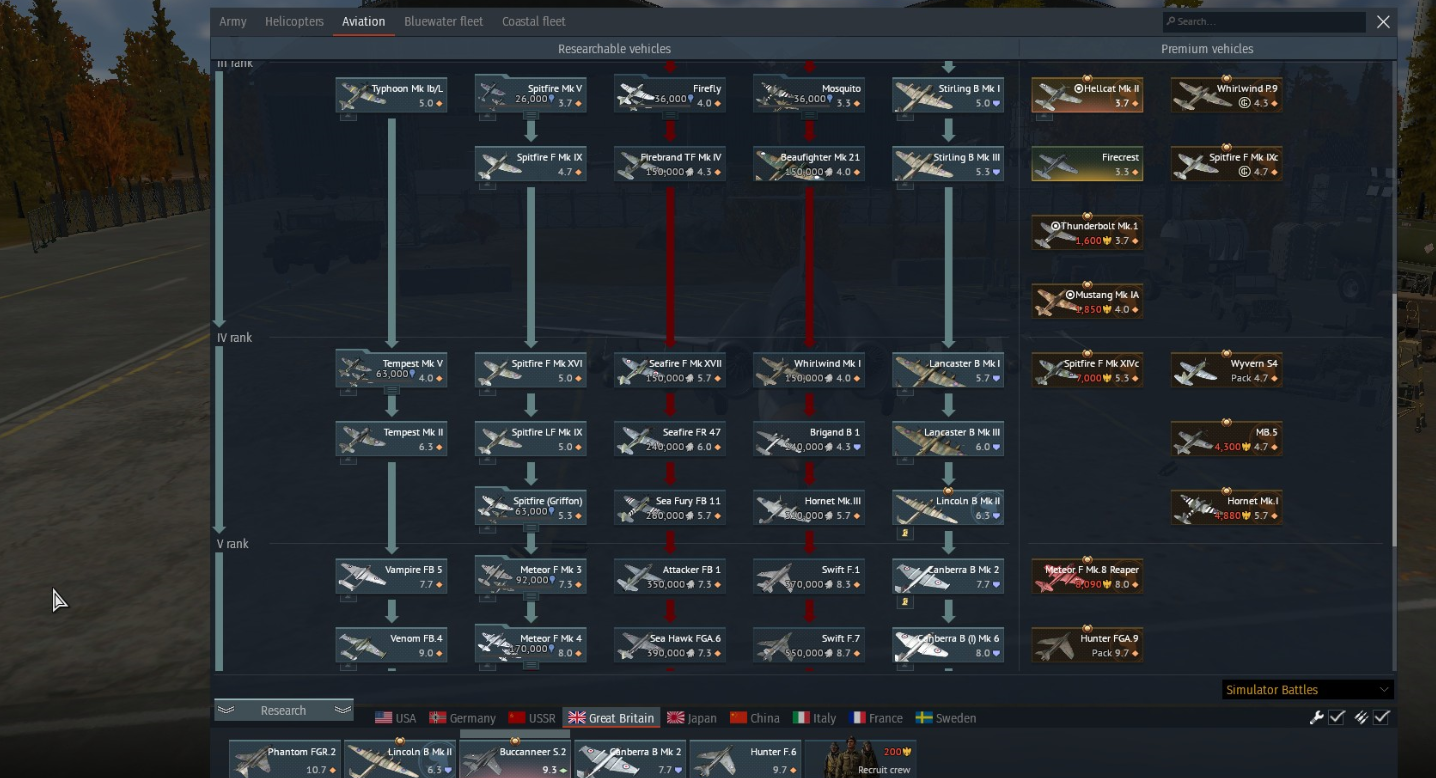Click the research tree vertical scrollbar

pyautogui.click(x=1394, y=420)
